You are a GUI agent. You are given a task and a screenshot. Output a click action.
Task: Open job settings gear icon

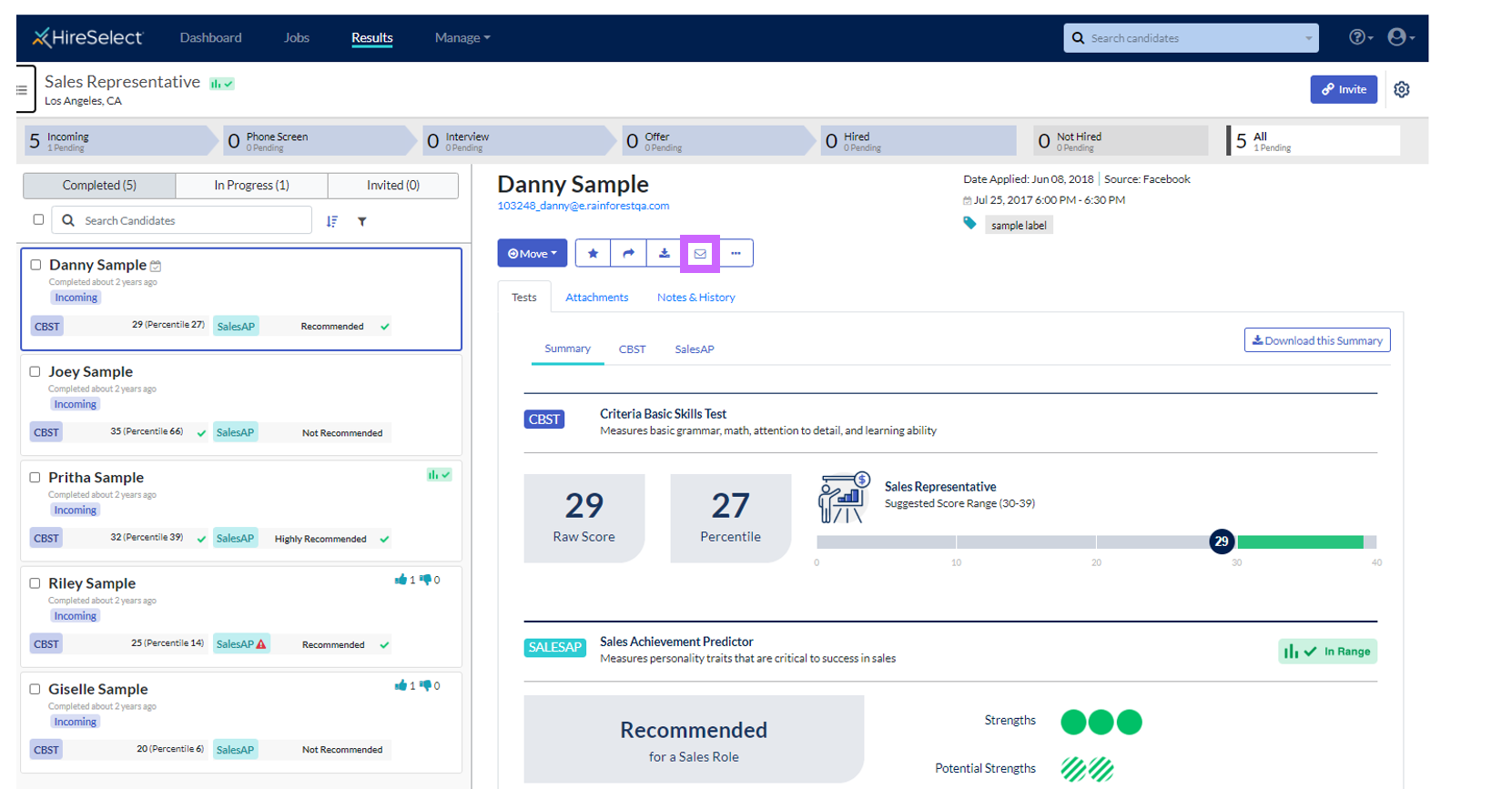coord(1402,89)
